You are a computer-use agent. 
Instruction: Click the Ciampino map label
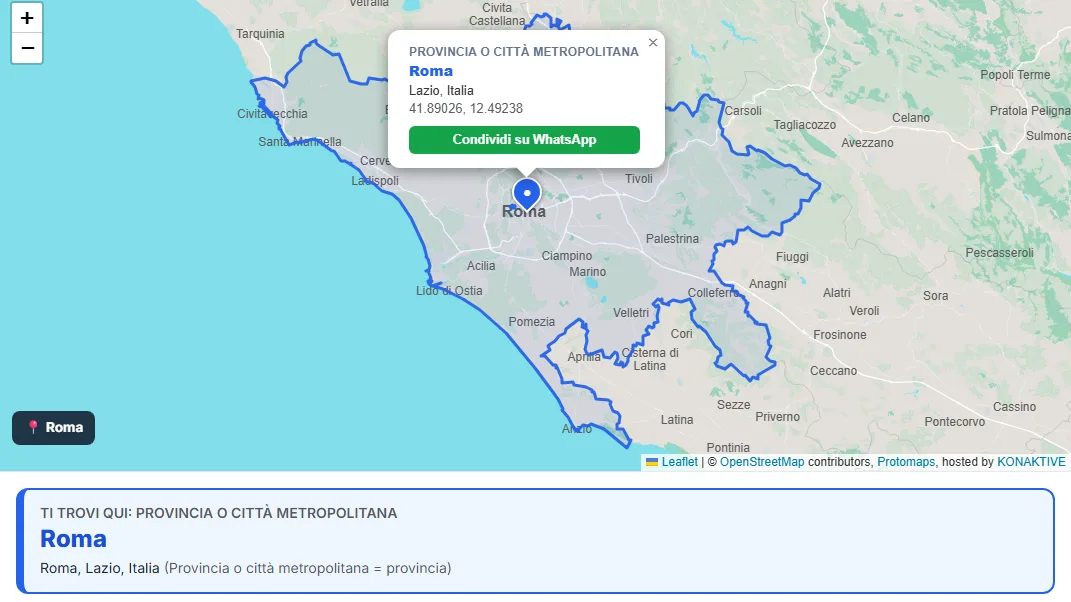coord(566,256)
